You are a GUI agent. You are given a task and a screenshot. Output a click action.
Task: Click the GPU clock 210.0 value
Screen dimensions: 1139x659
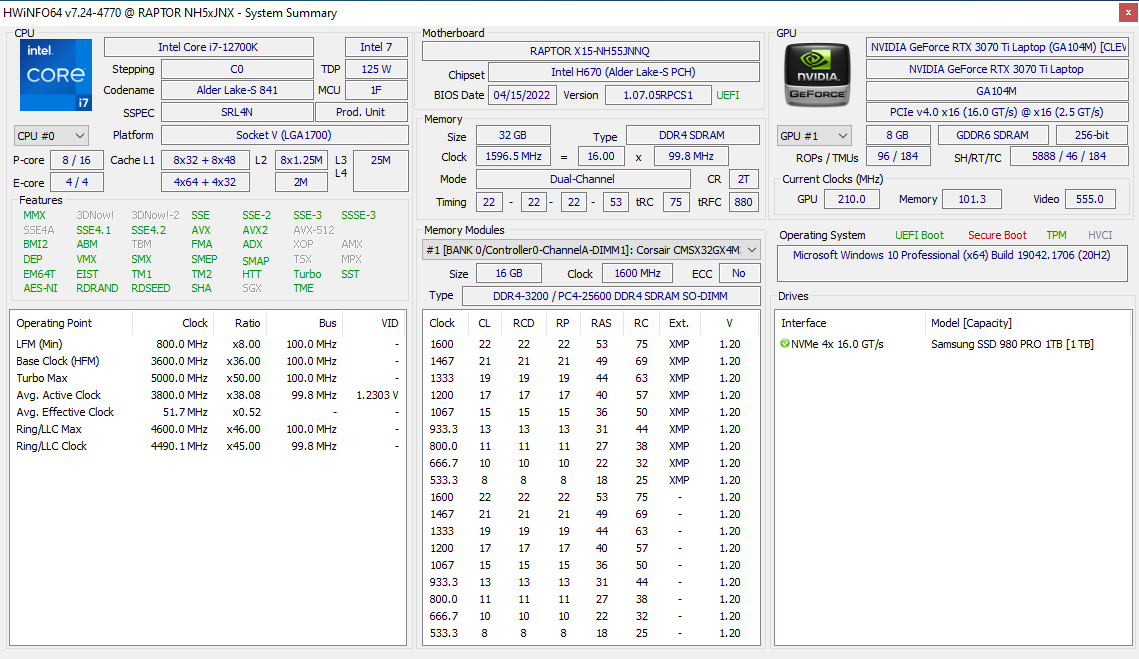click(x=851, y=199)
